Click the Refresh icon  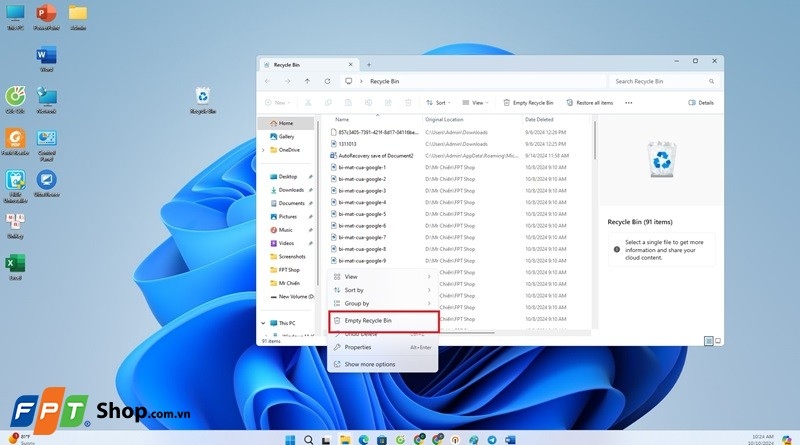point(328,81)
